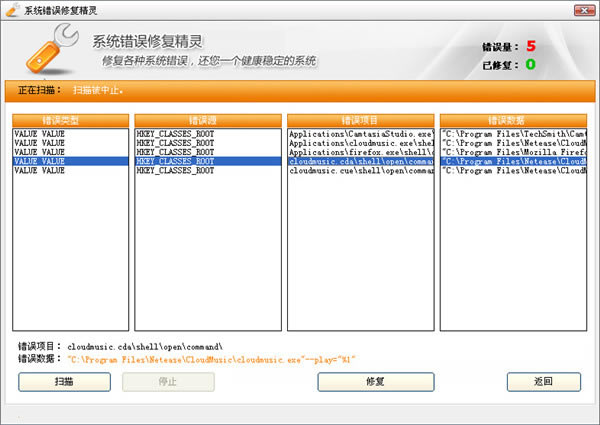This screenshot has height=425, width=600.
Task: Click the red error count 5
Action: coord(531,46)
